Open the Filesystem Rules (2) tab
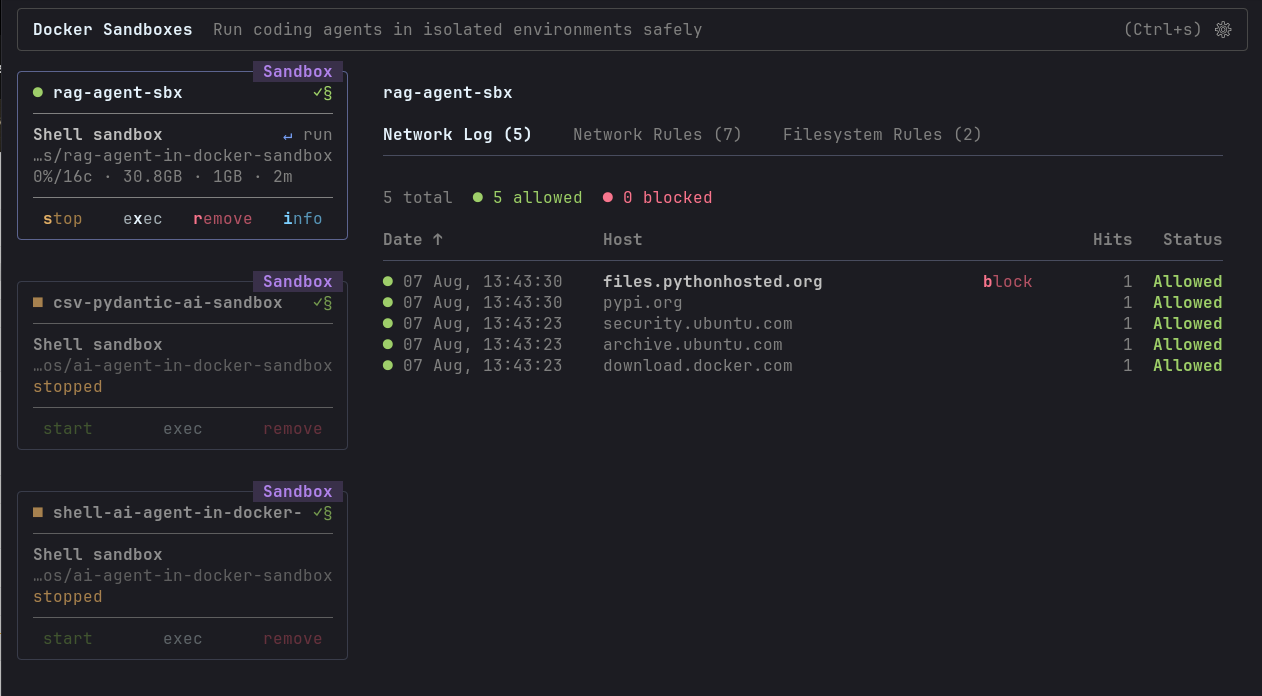 point(882,135)
